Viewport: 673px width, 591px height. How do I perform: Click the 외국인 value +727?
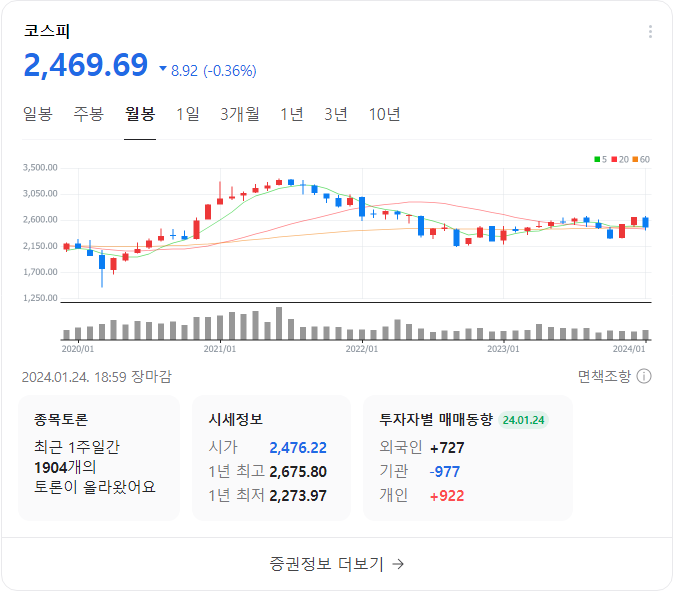click(x=447, y=448)
